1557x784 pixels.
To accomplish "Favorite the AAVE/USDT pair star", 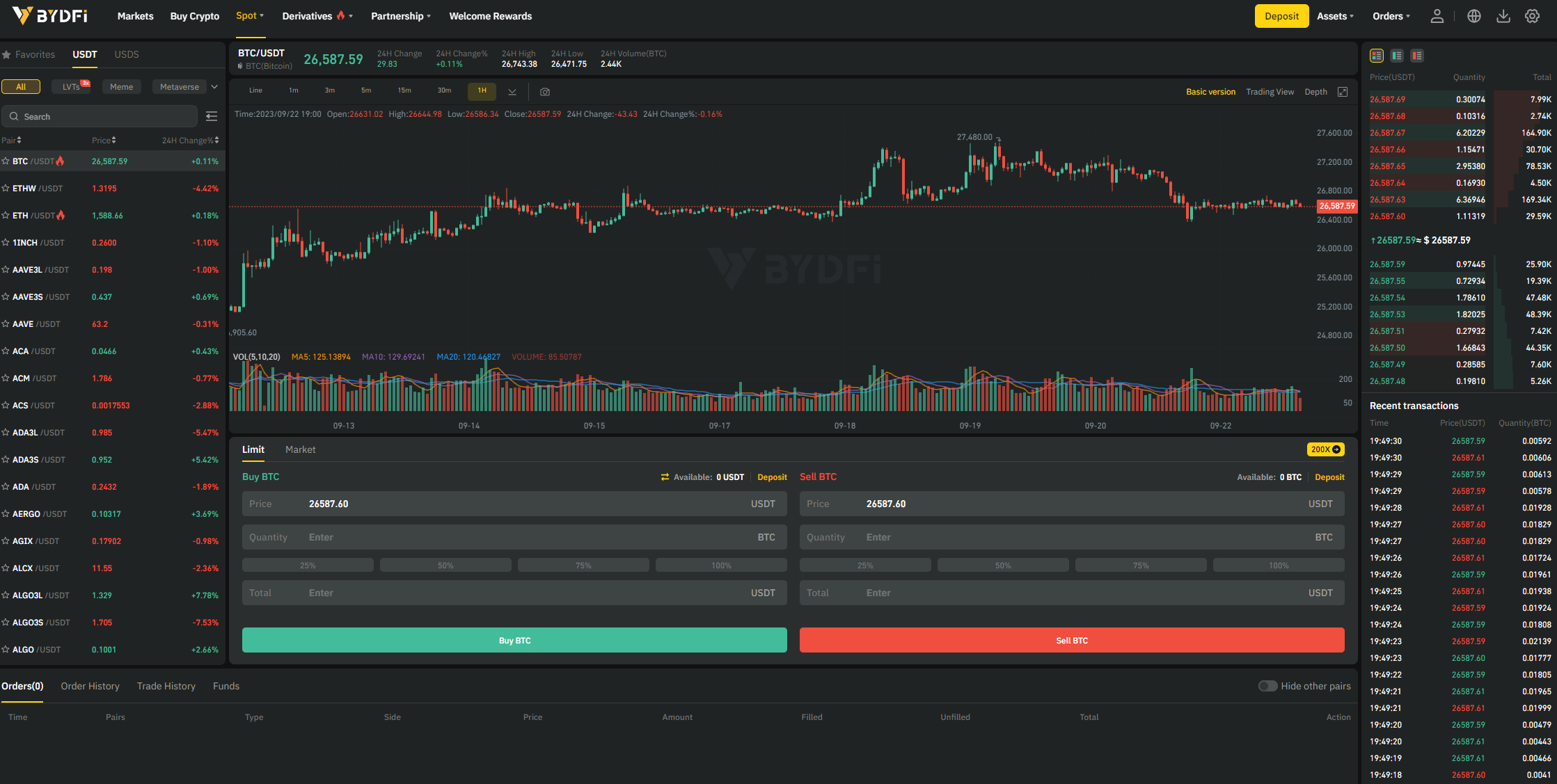I will [6, 324].
